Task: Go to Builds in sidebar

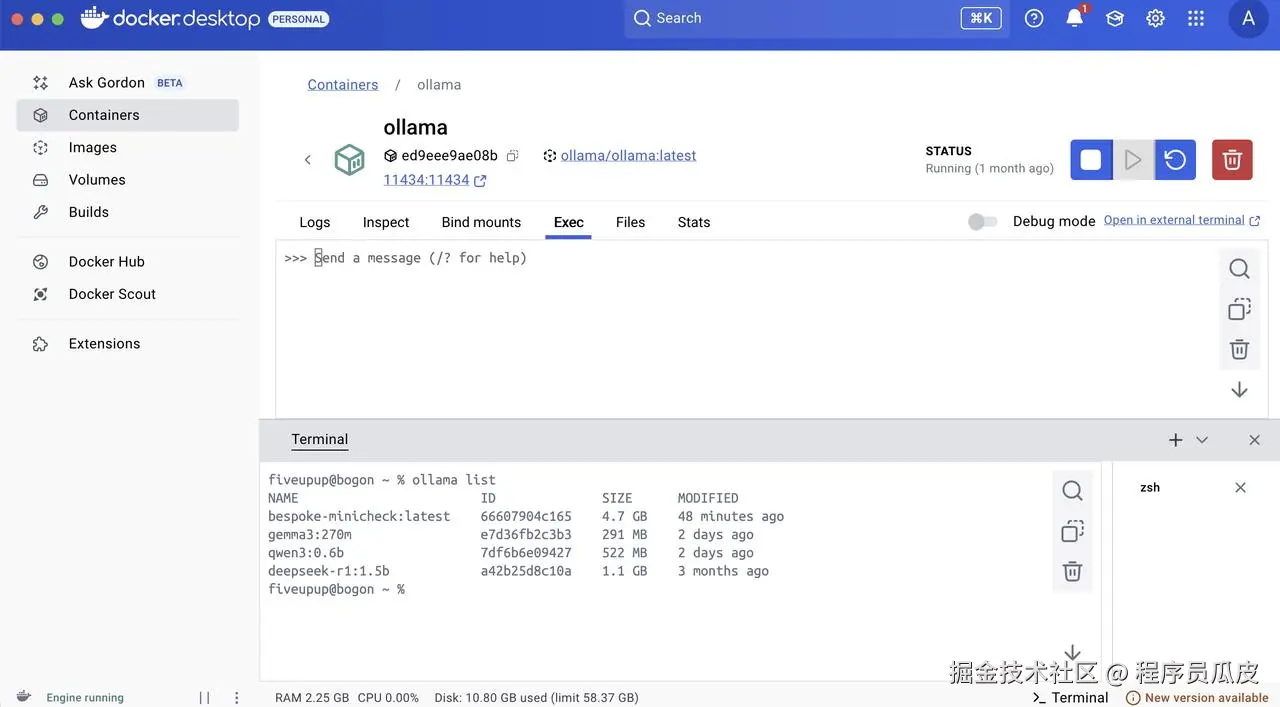Action: pyautogui.click(x=127, y=212)
